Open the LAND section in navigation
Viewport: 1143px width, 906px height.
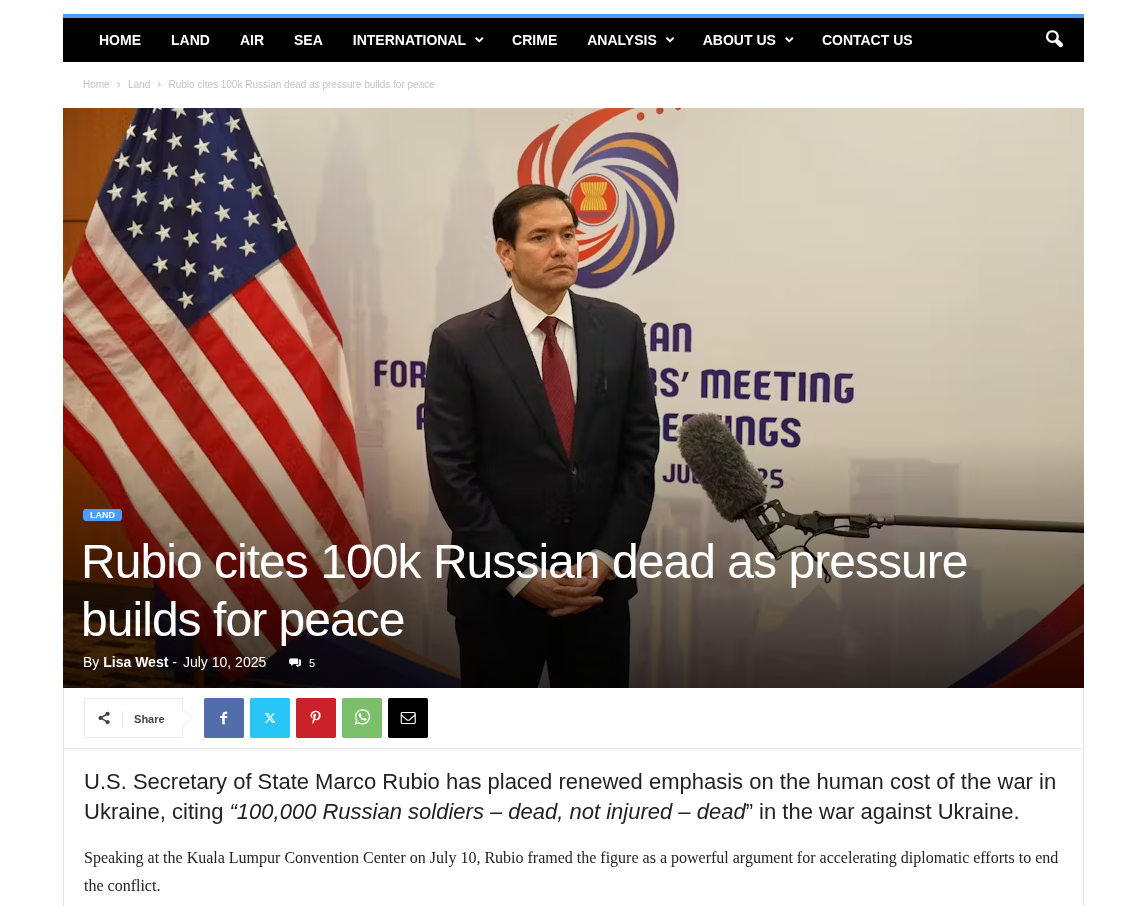click(190, 40)
